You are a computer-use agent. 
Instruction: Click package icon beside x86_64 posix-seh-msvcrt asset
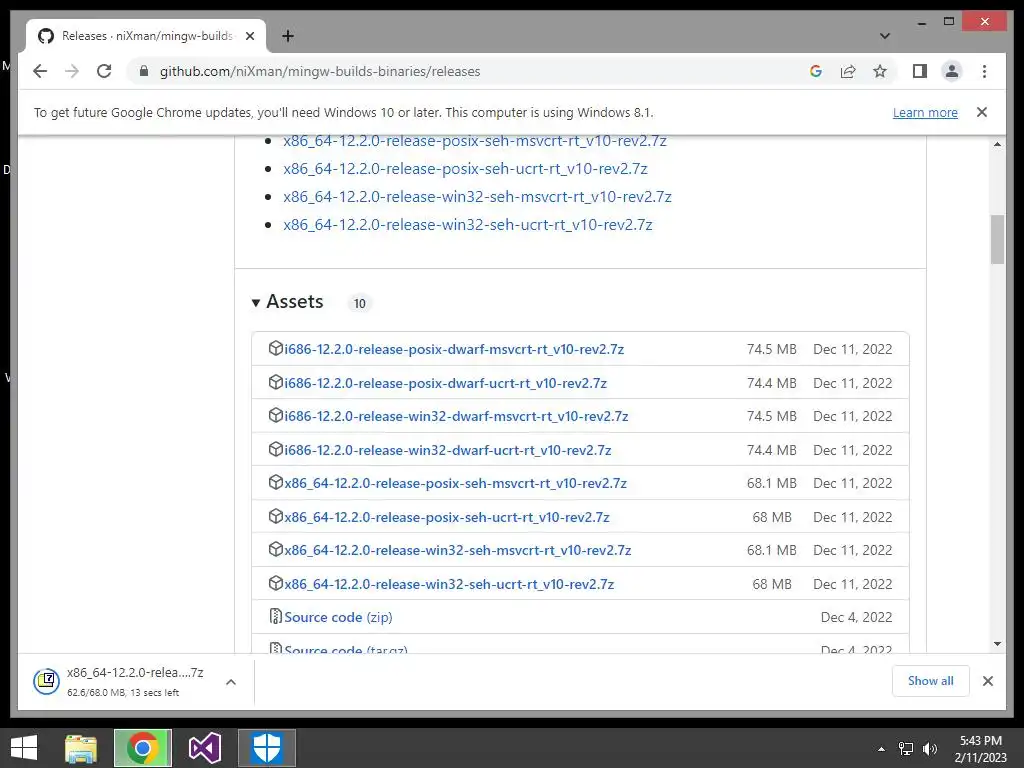(x=276, y=482)
